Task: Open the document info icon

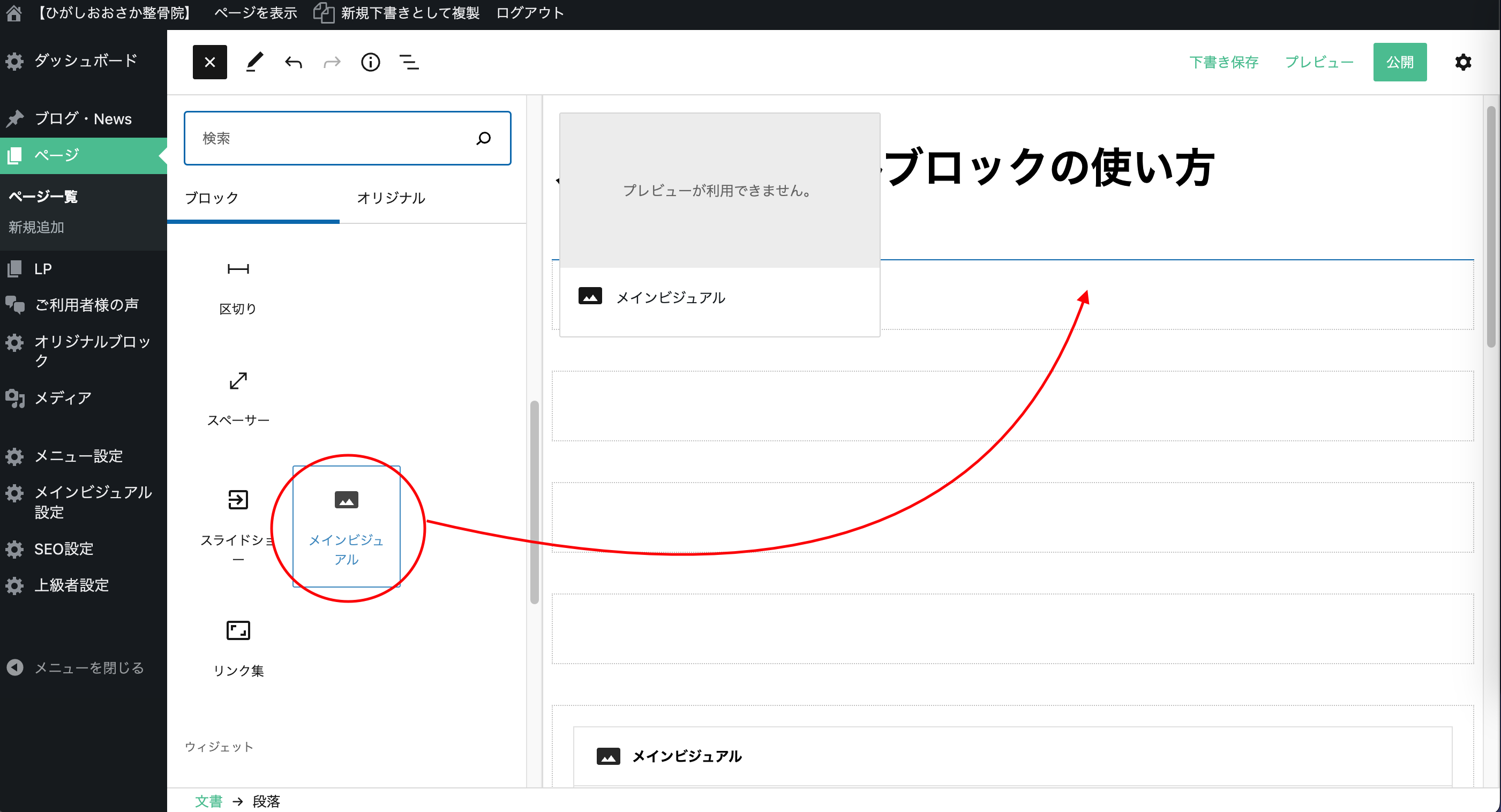Action: tap(370, 62)
